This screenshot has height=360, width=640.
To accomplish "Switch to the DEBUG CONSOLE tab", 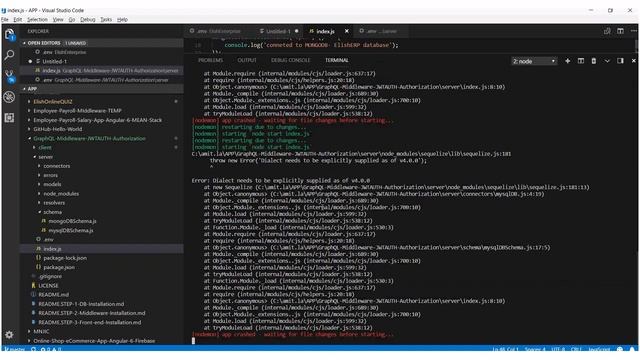I will pyautogui.click(x=290, y=60).
